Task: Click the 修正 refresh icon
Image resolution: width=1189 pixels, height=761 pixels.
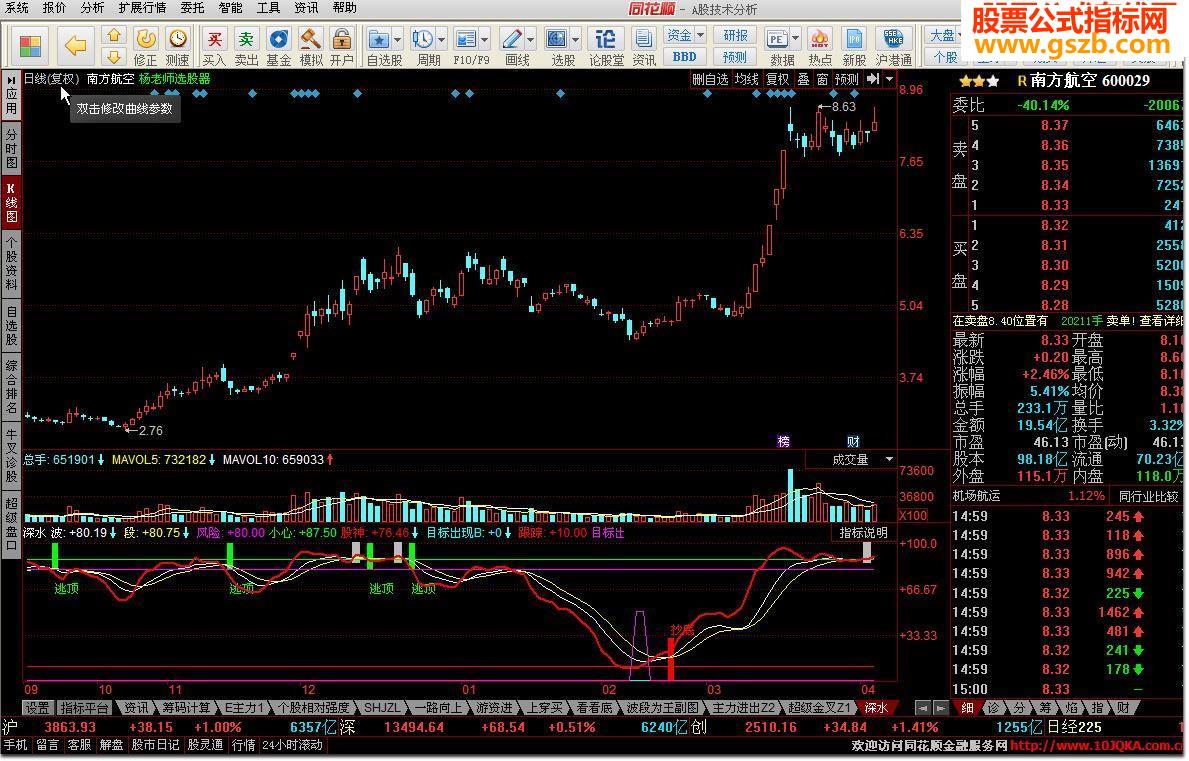Action: (146, 38)
